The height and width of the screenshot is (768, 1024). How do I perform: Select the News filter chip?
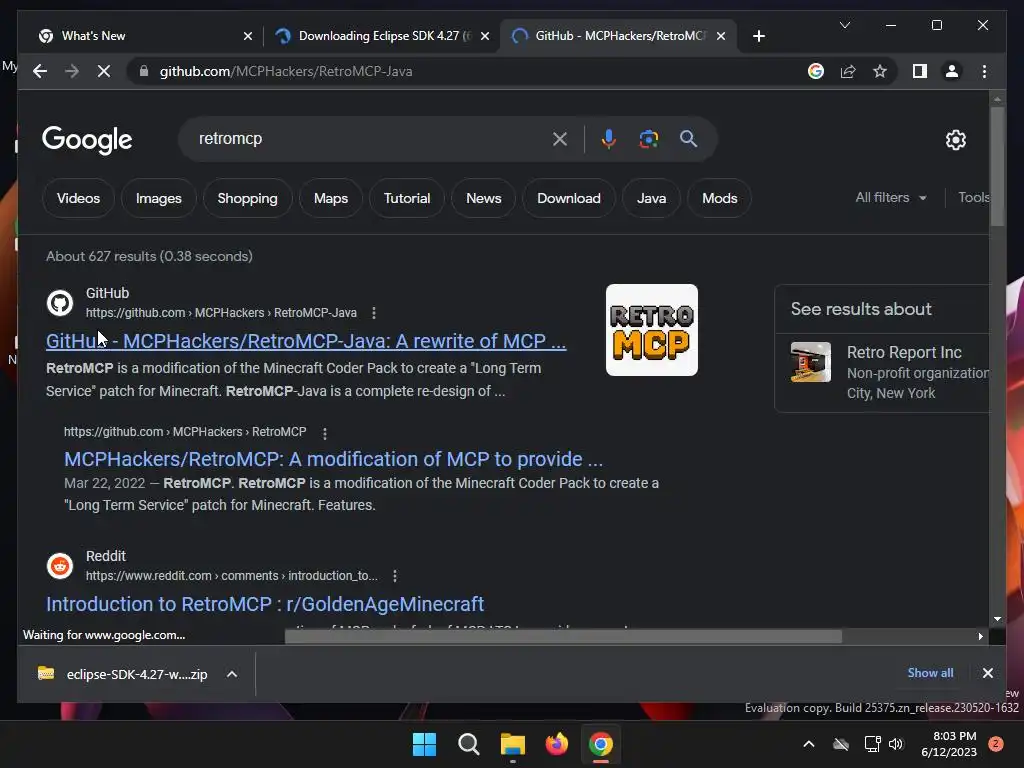tap(484, 198)
